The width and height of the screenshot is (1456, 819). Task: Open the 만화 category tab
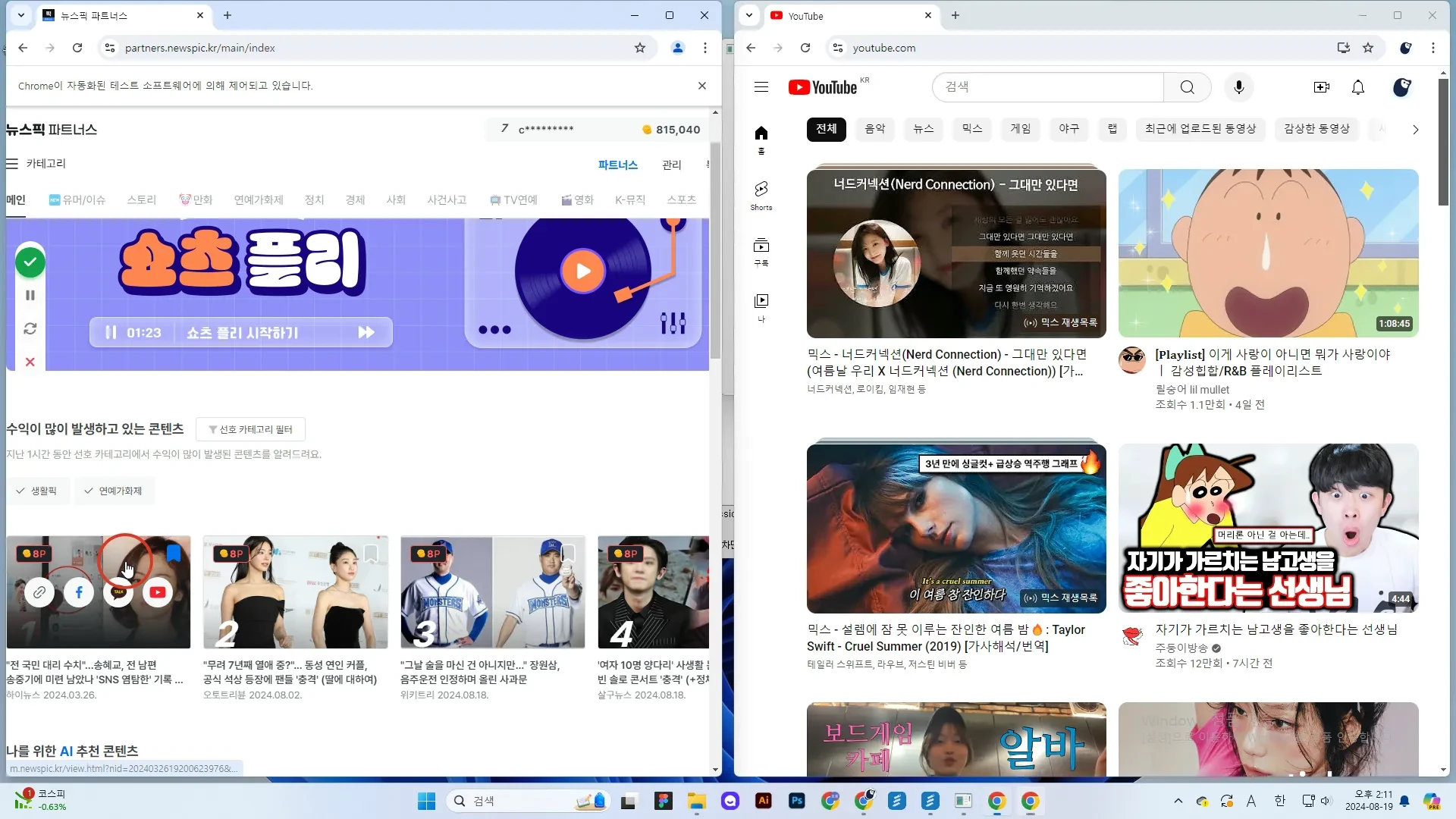point(196,199)
